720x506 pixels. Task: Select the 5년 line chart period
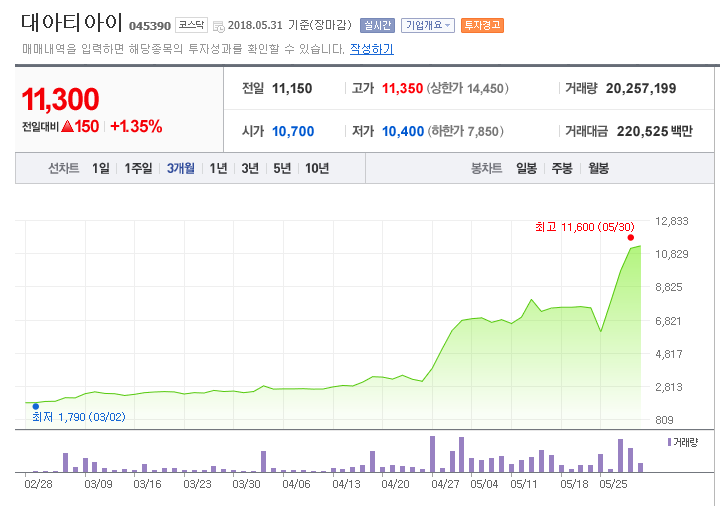(282, 169)
